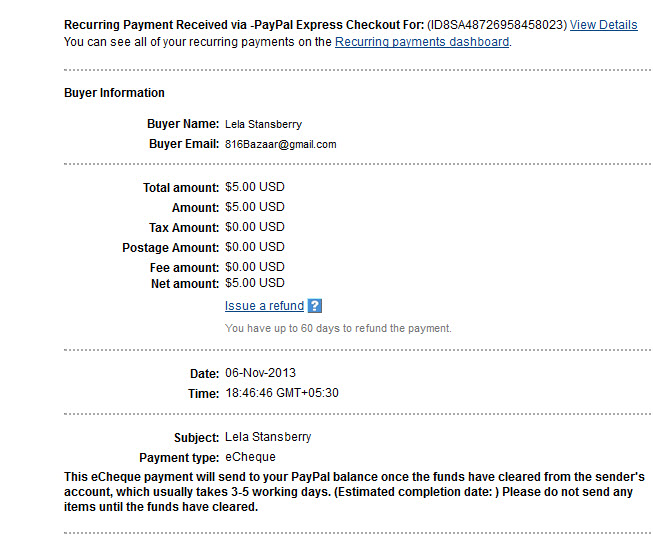The image size is (653, 548).
Task: Select the Total amount $5.00 USD value
Action: coord(255,187)
